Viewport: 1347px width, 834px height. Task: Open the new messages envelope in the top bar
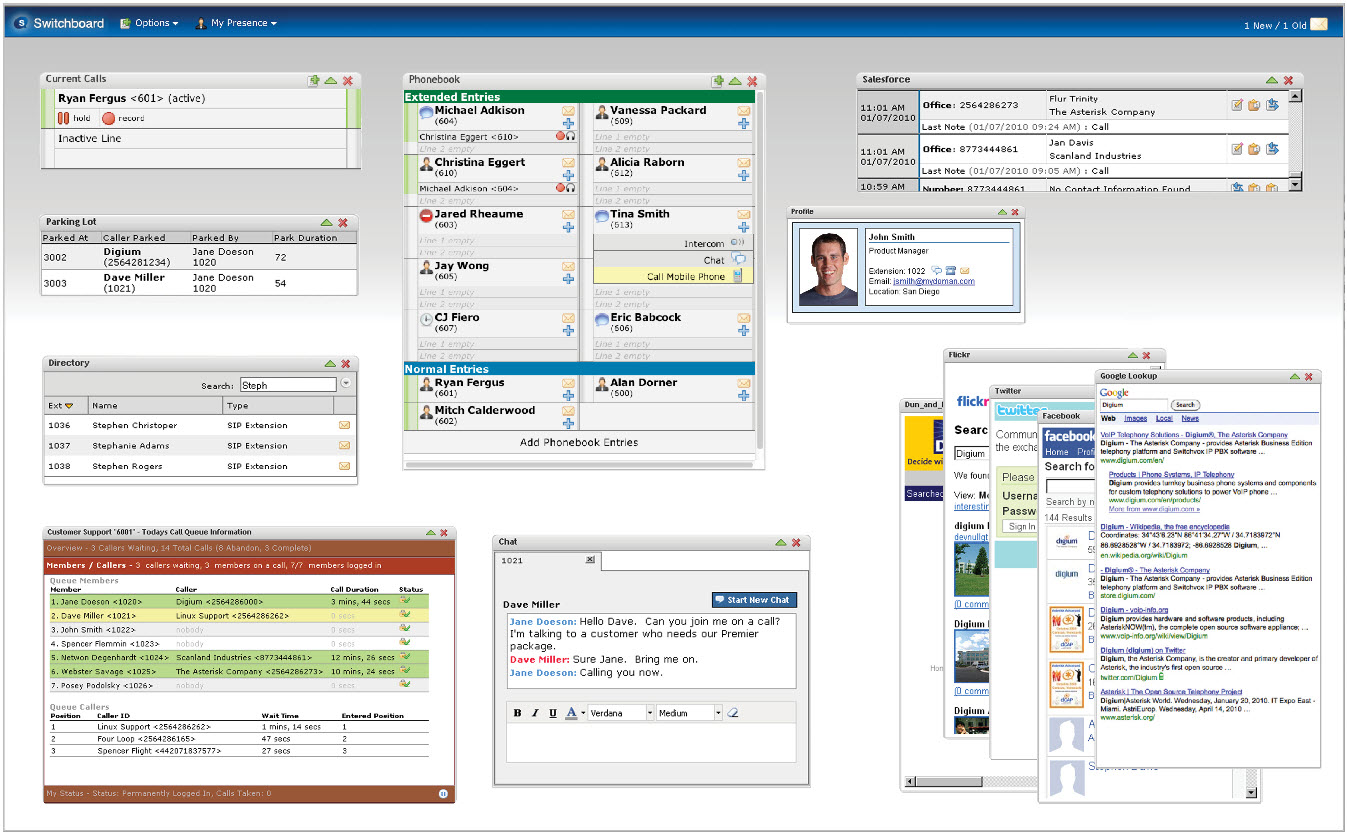tap(1319, 25)
